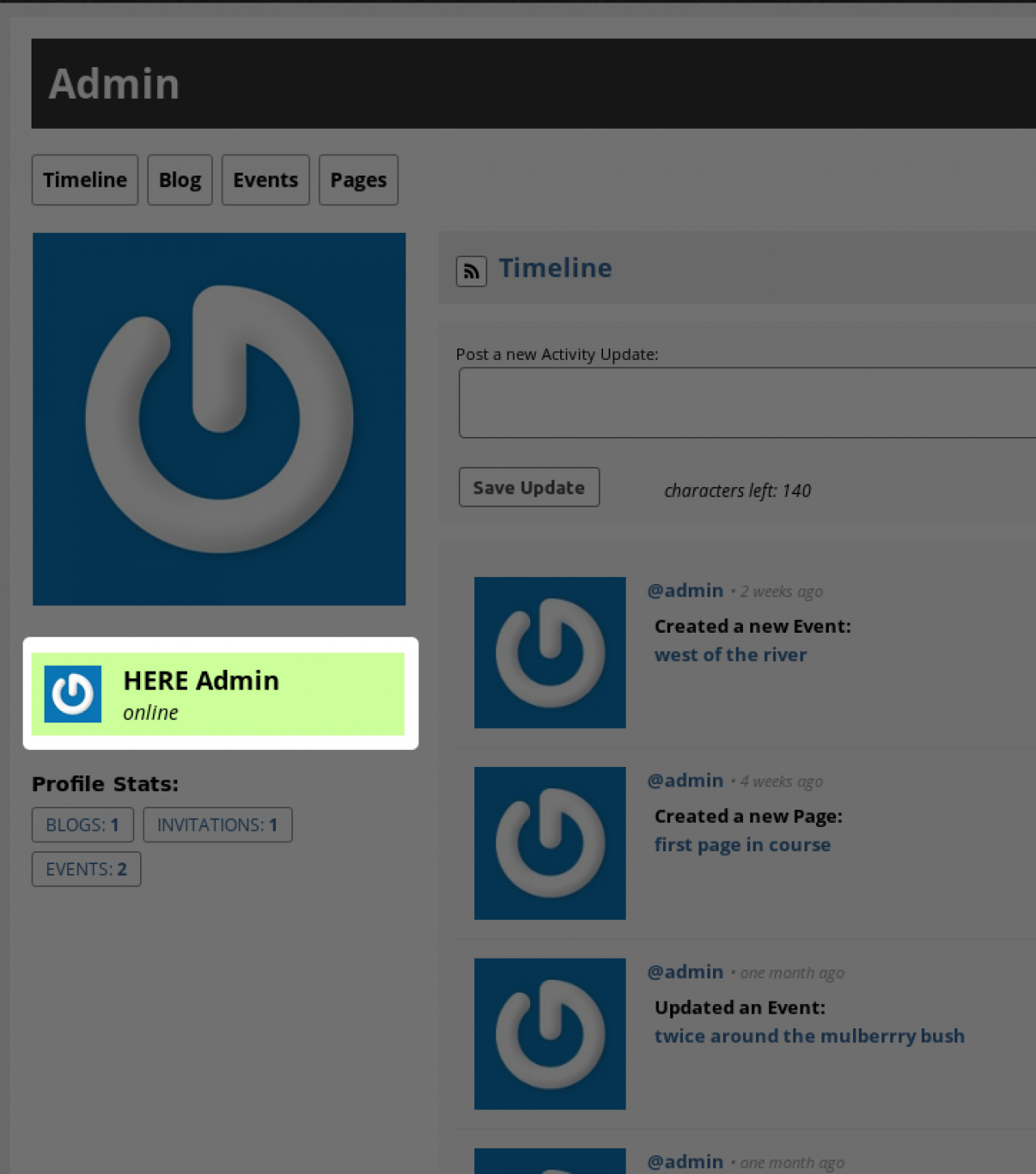Click avatar beside west of the river event
Screen dimensions: 1036x1174
pos(550,652)
